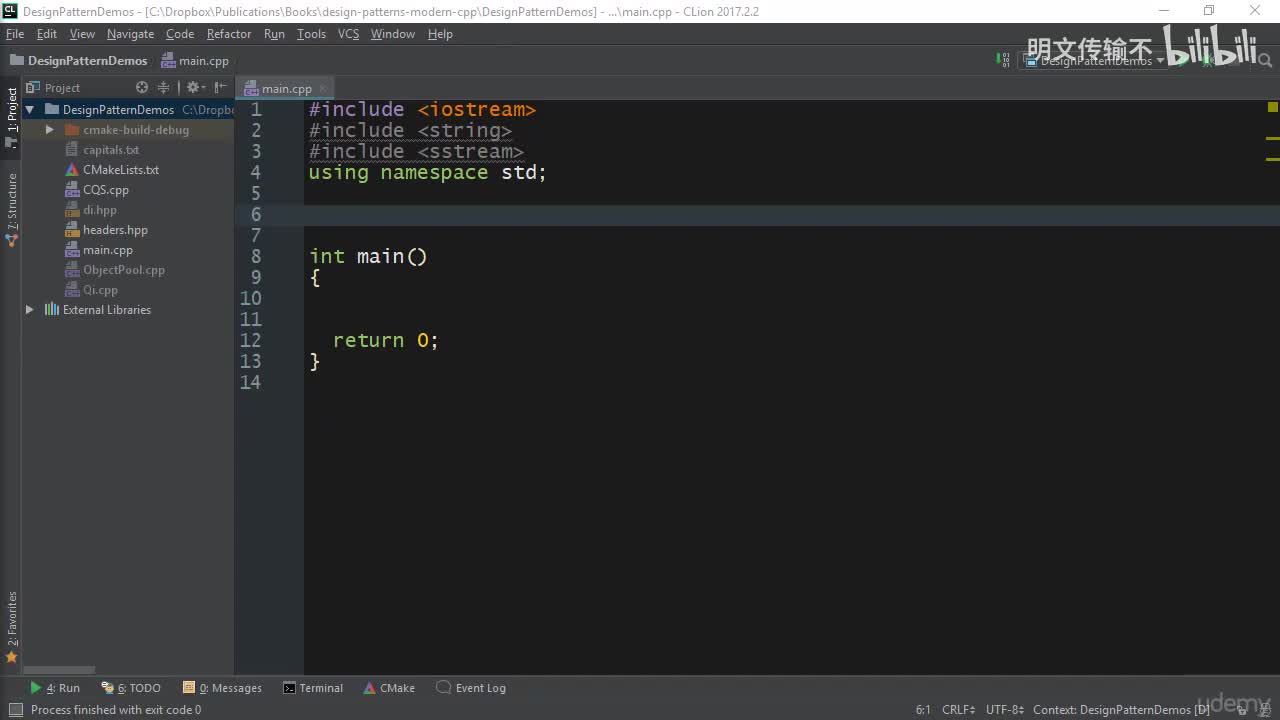Click the Collapse All icon in Project panel

click(x=164, y=88)
